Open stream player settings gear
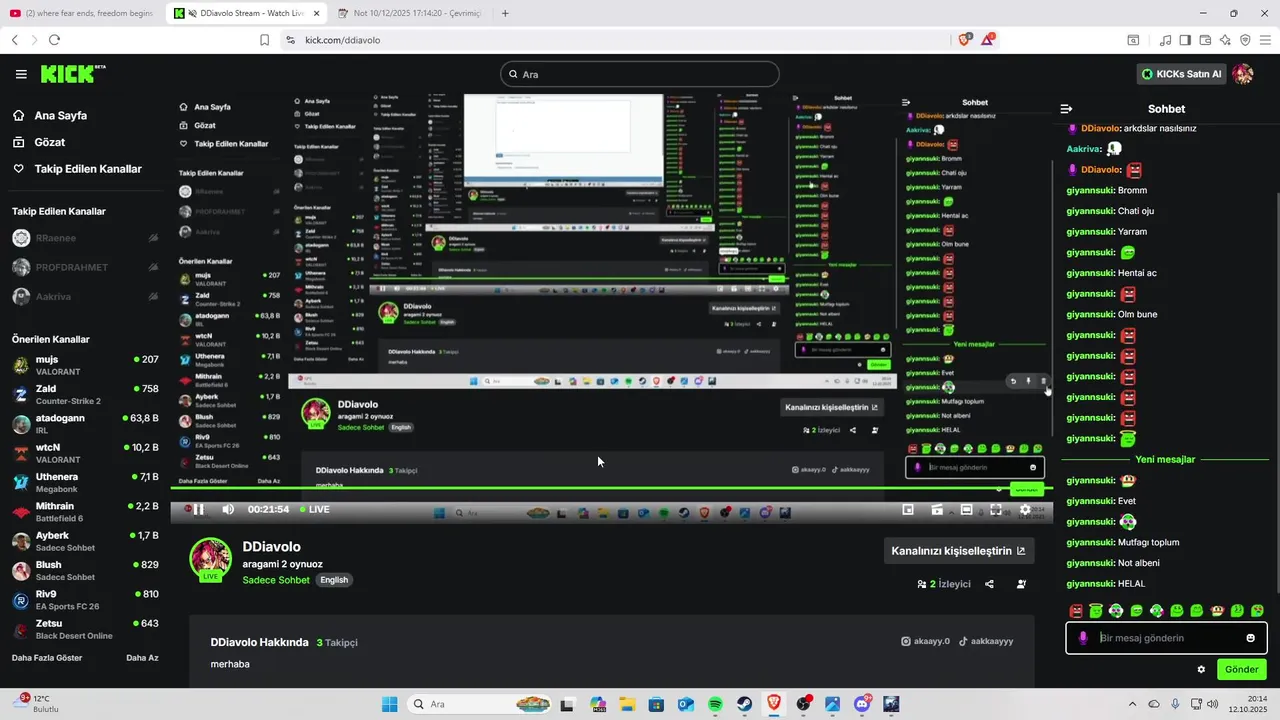Viewport: 1280px width, 720px height. coord(1025,509)
